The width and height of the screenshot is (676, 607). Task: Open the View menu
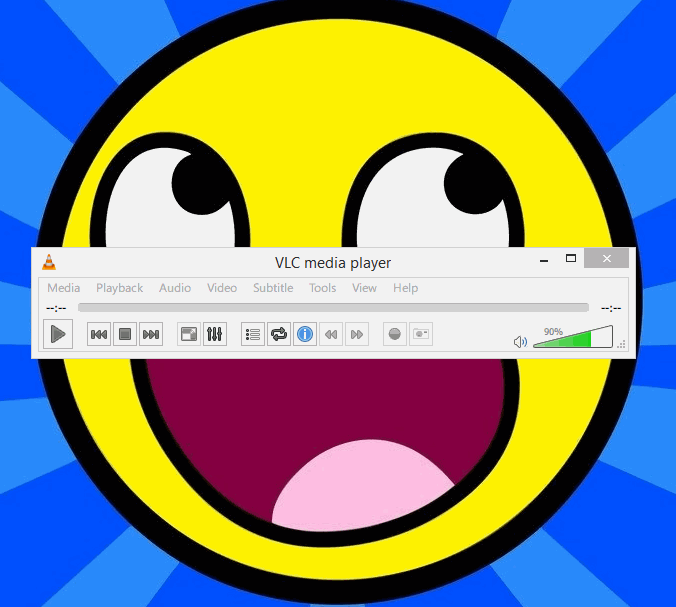[364, 288]
